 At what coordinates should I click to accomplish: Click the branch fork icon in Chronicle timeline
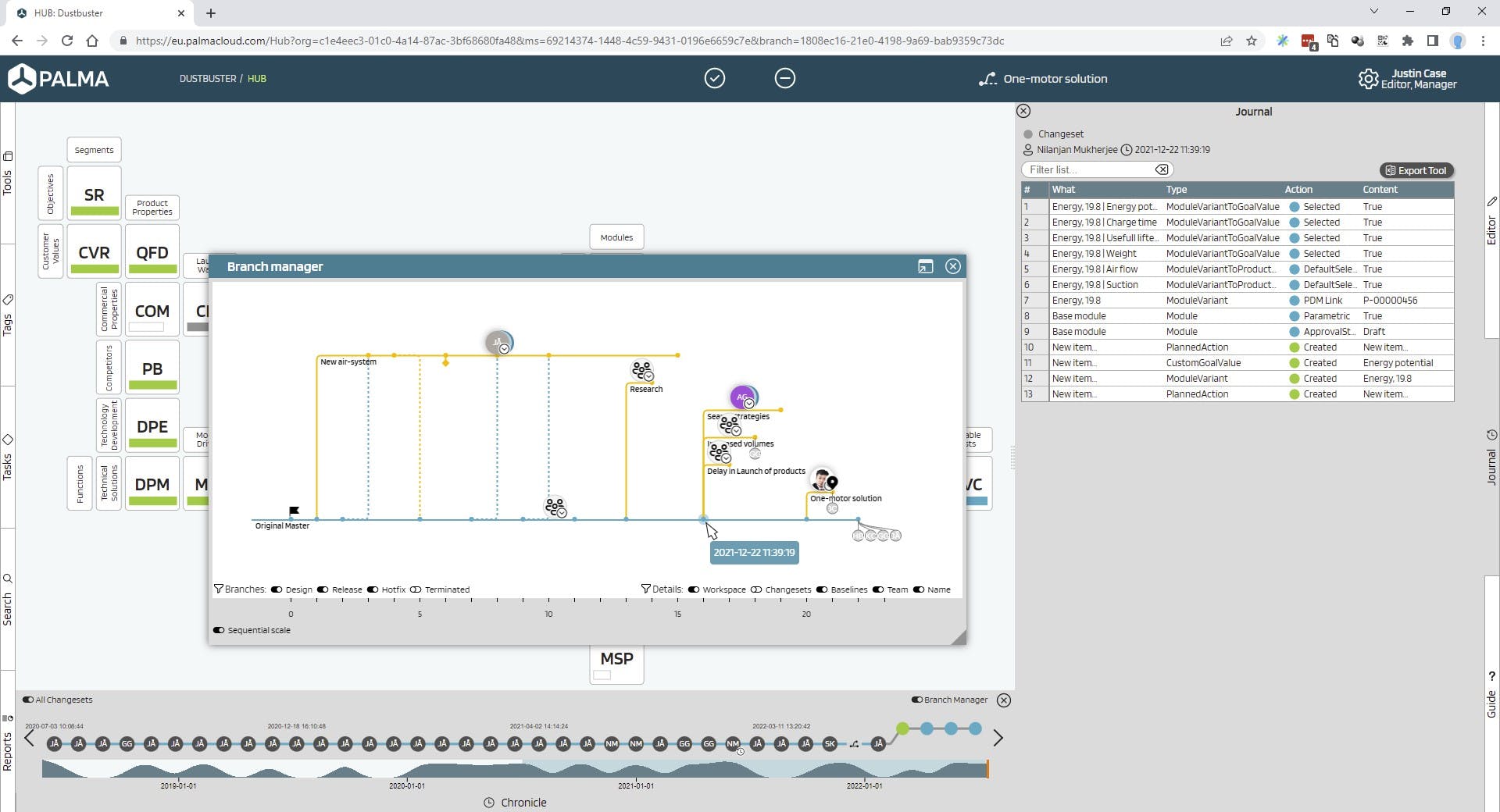(x=854, y=744)
